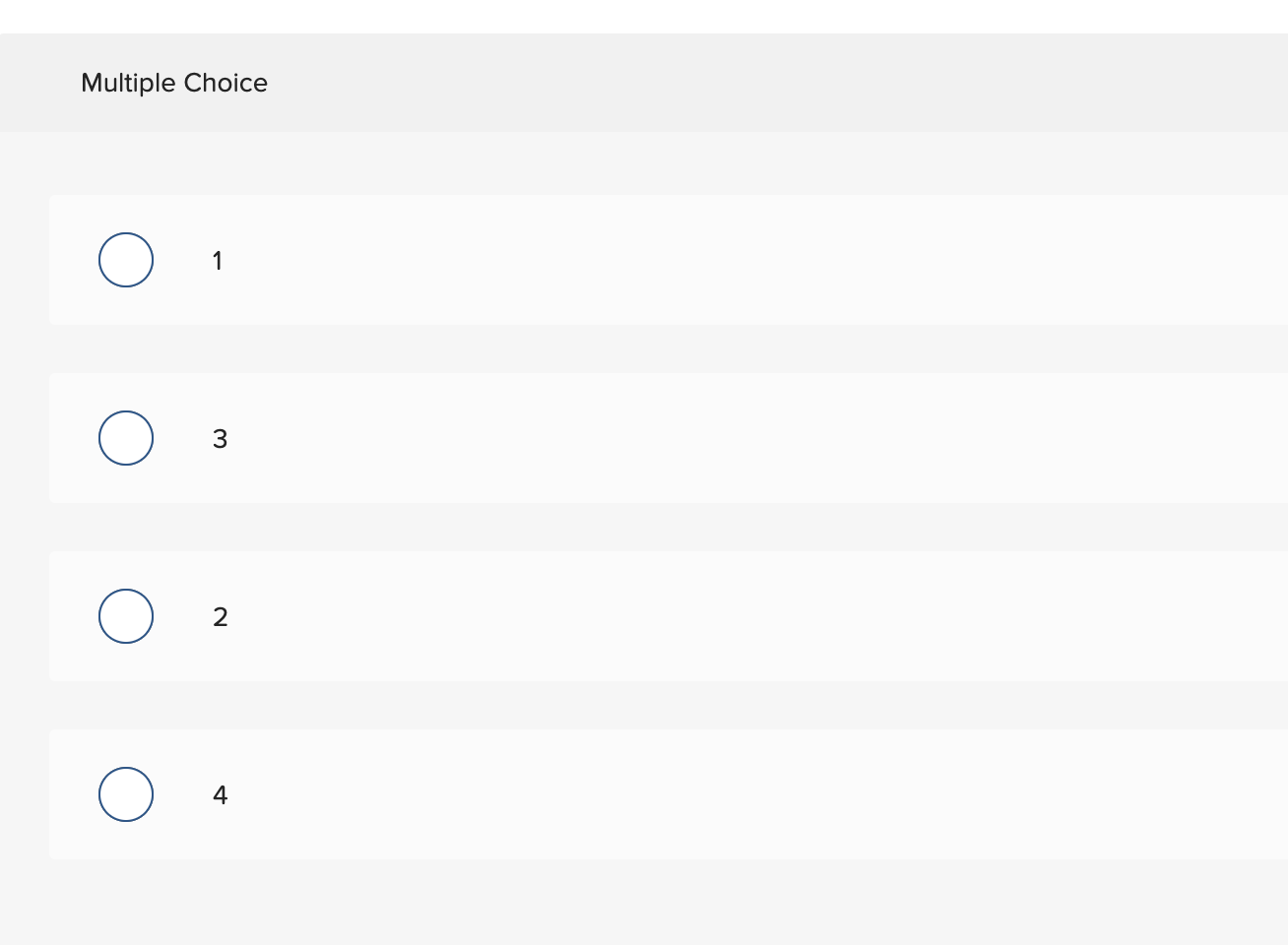Click the Multiple Choice question heading
Screen dimensions: 1288x945
tap(173, 83)
